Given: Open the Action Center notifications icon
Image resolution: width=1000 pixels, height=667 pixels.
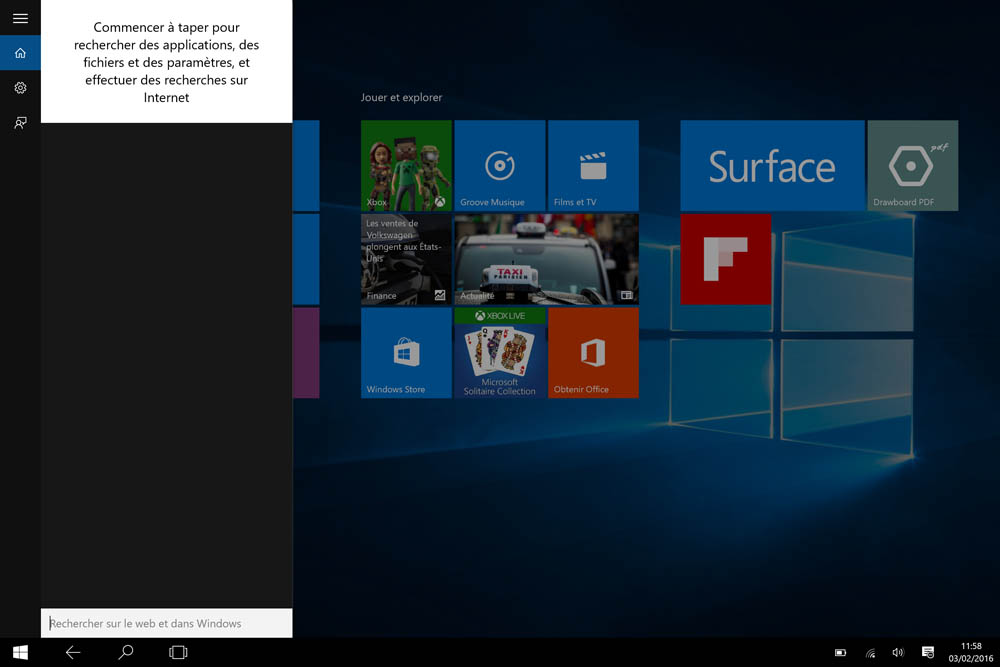Looking at the screenshot, I should [928, 652].
